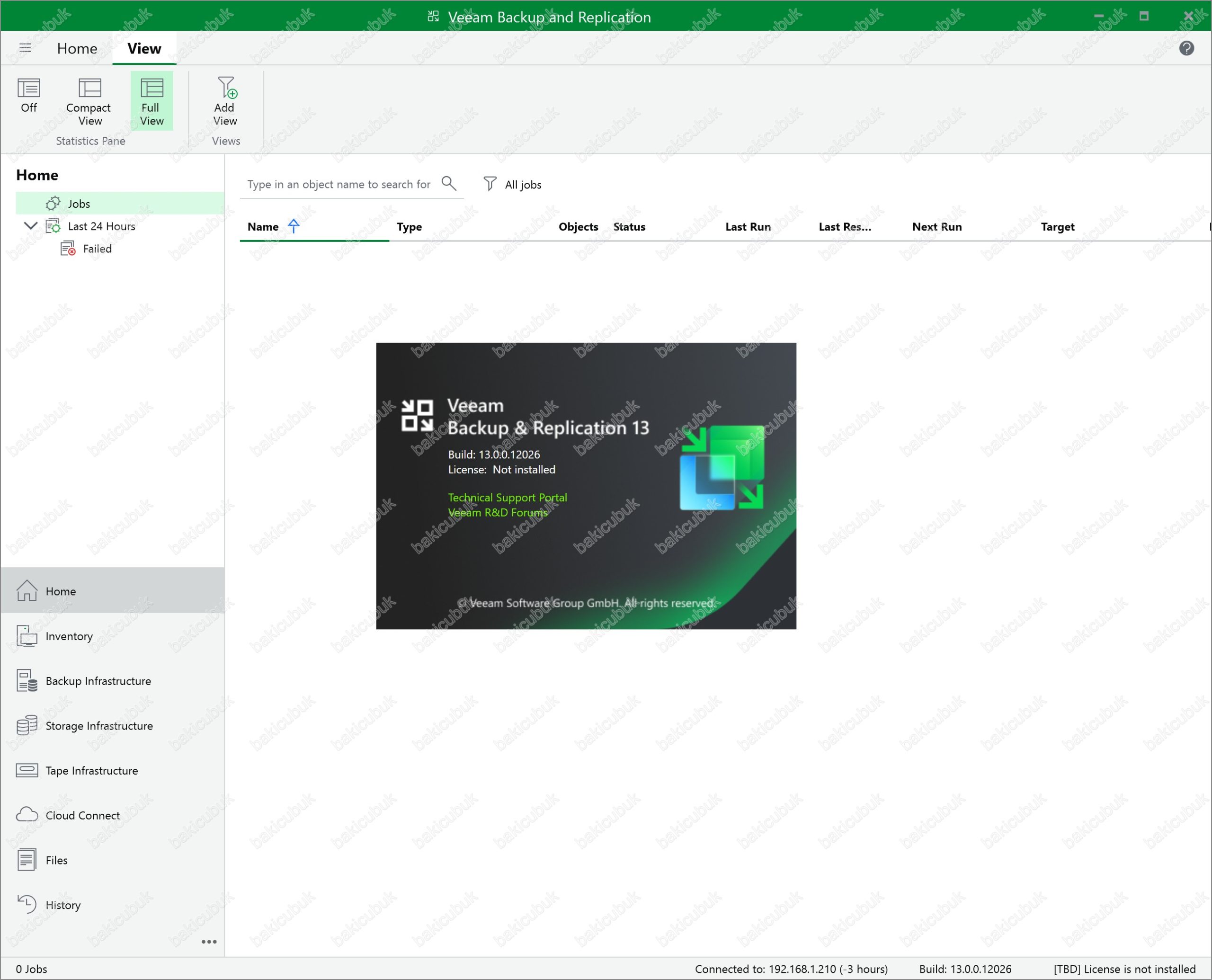1212x980 pixels.
Task: Open the Files view
Action: (113, 860)
